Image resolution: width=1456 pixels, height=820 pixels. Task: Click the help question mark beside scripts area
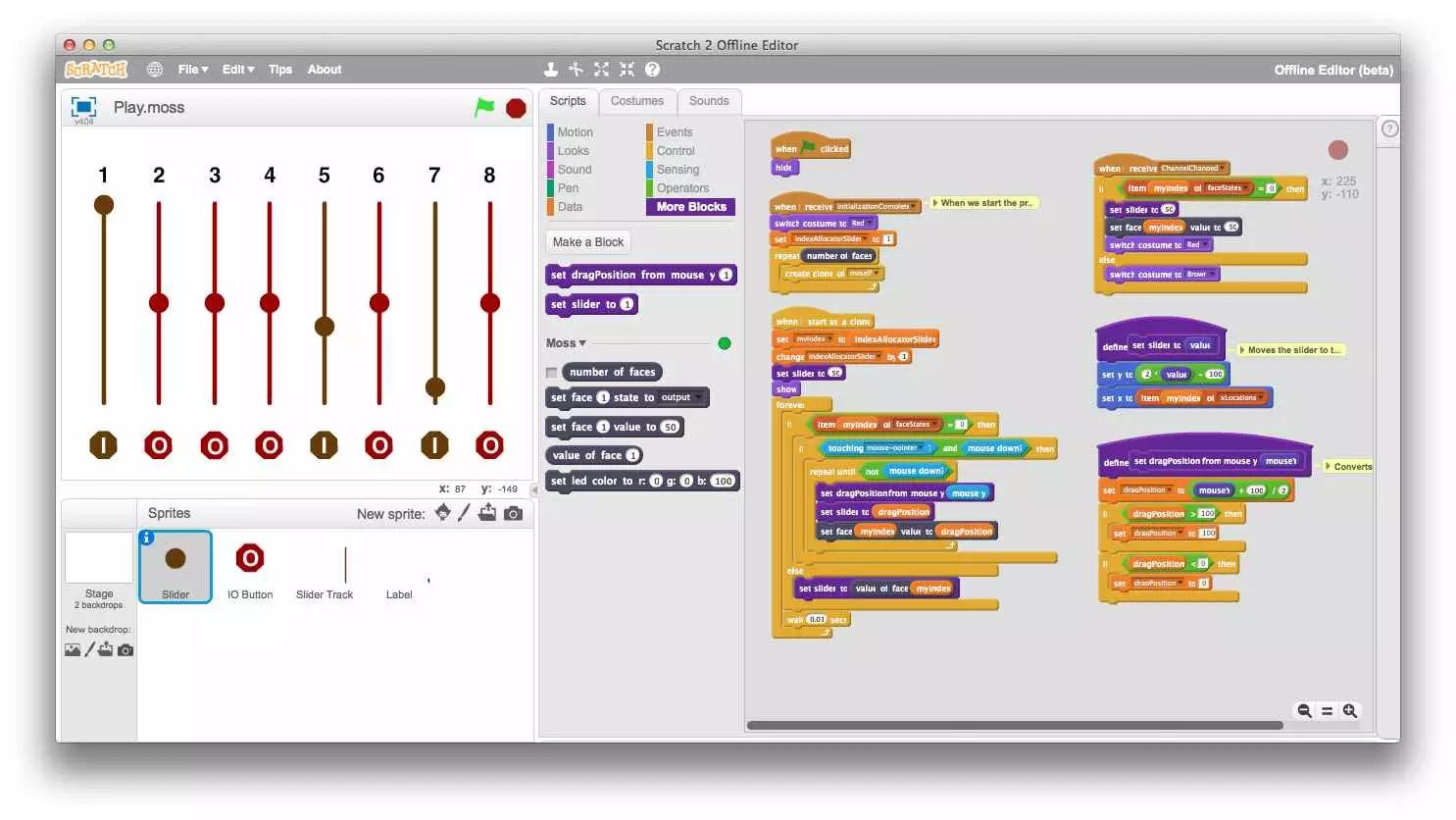pos(1389,128)
